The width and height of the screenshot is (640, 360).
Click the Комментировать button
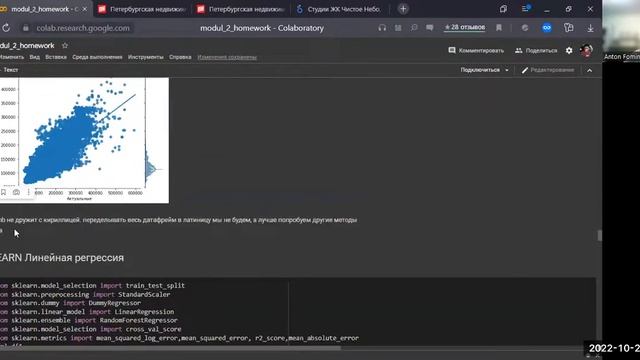[x=476, y=51]
